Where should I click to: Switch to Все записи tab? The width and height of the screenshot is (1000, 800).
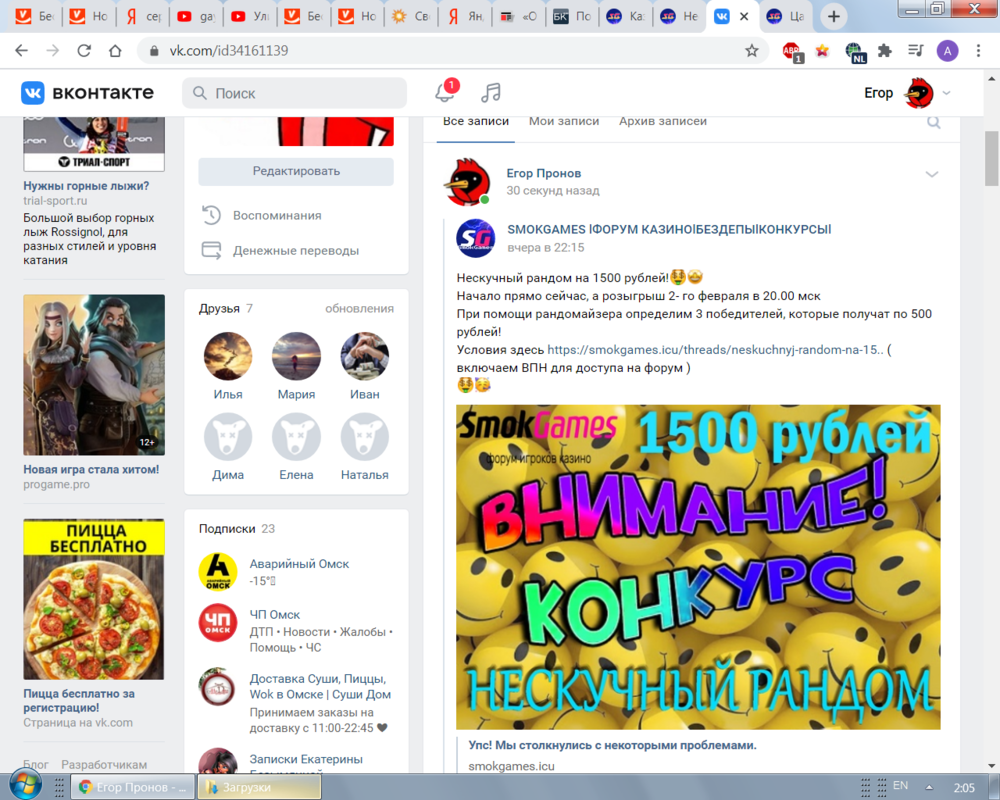click(x=476, y=121)
